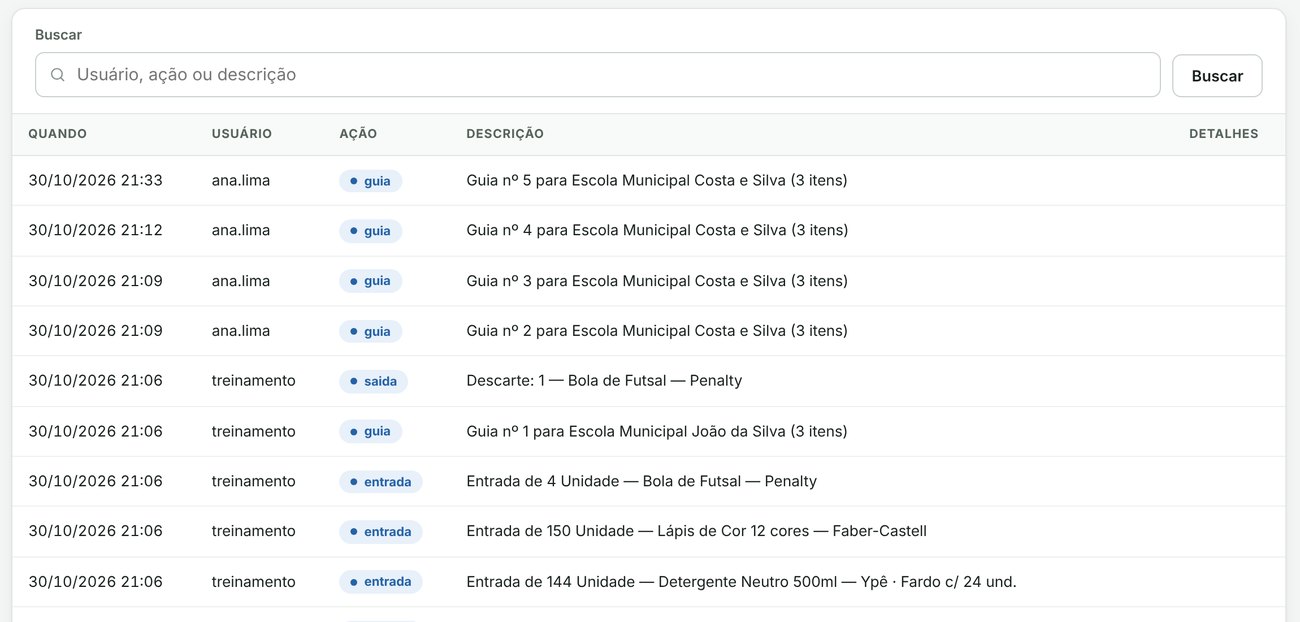
Task: Click the DETALHES column header
Action: (1224, 134)
